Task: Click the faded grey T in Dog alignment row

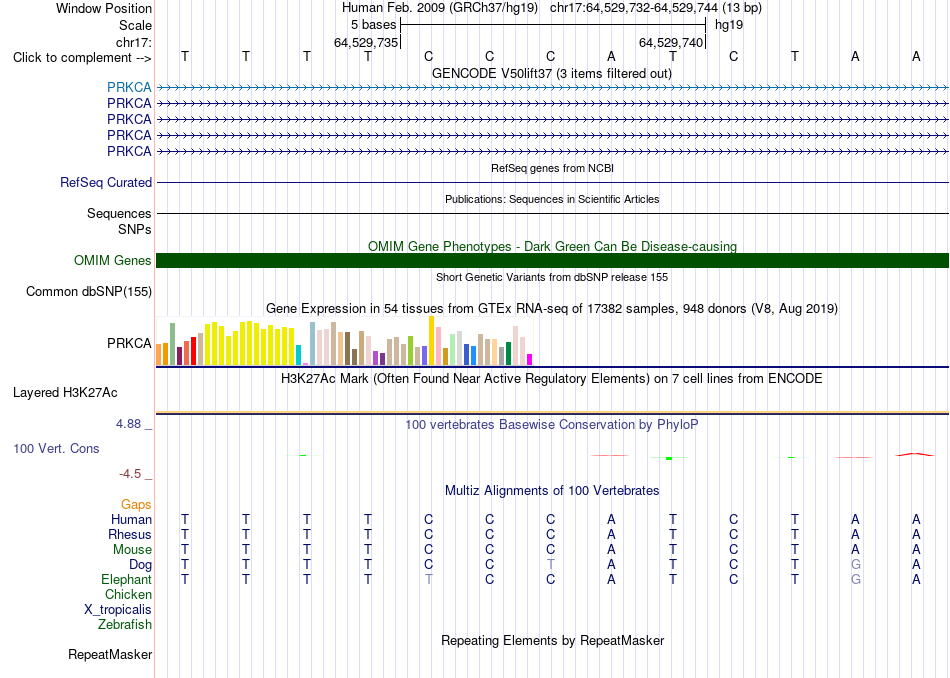Action: click(550, 564)
